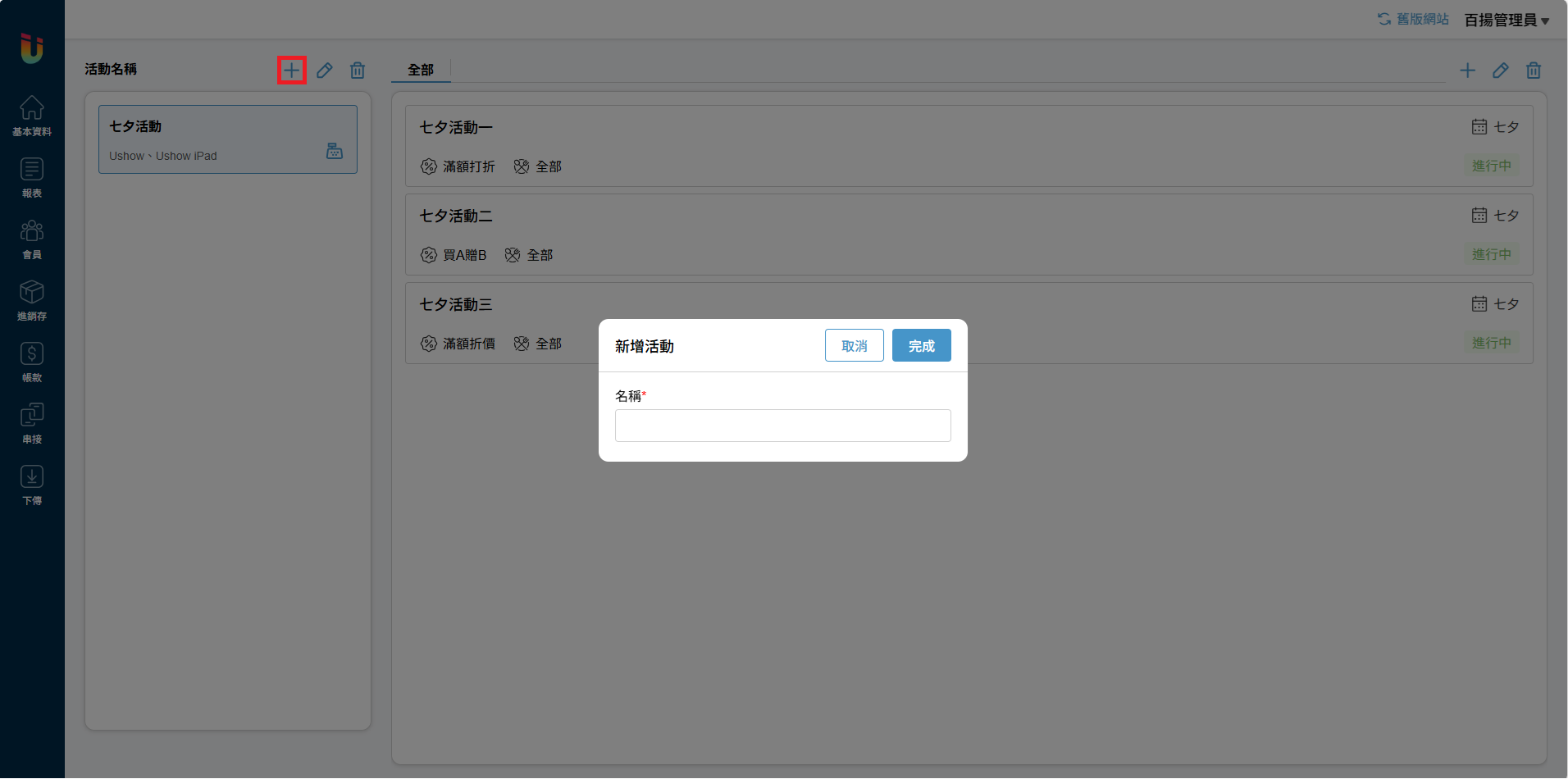Click the plus icon beside 活動名稱
Viewport: 1568px width, 779px height.
tap(291, 71)
